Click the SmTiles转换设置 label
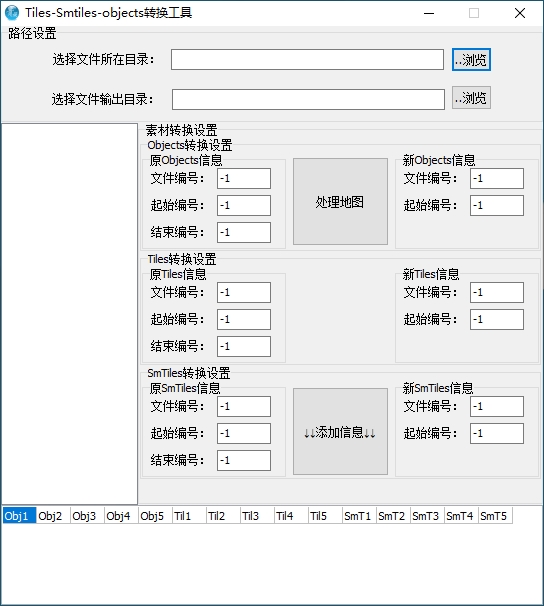The height and width of the screenshot is (606, 544). [x=189, y=373]
